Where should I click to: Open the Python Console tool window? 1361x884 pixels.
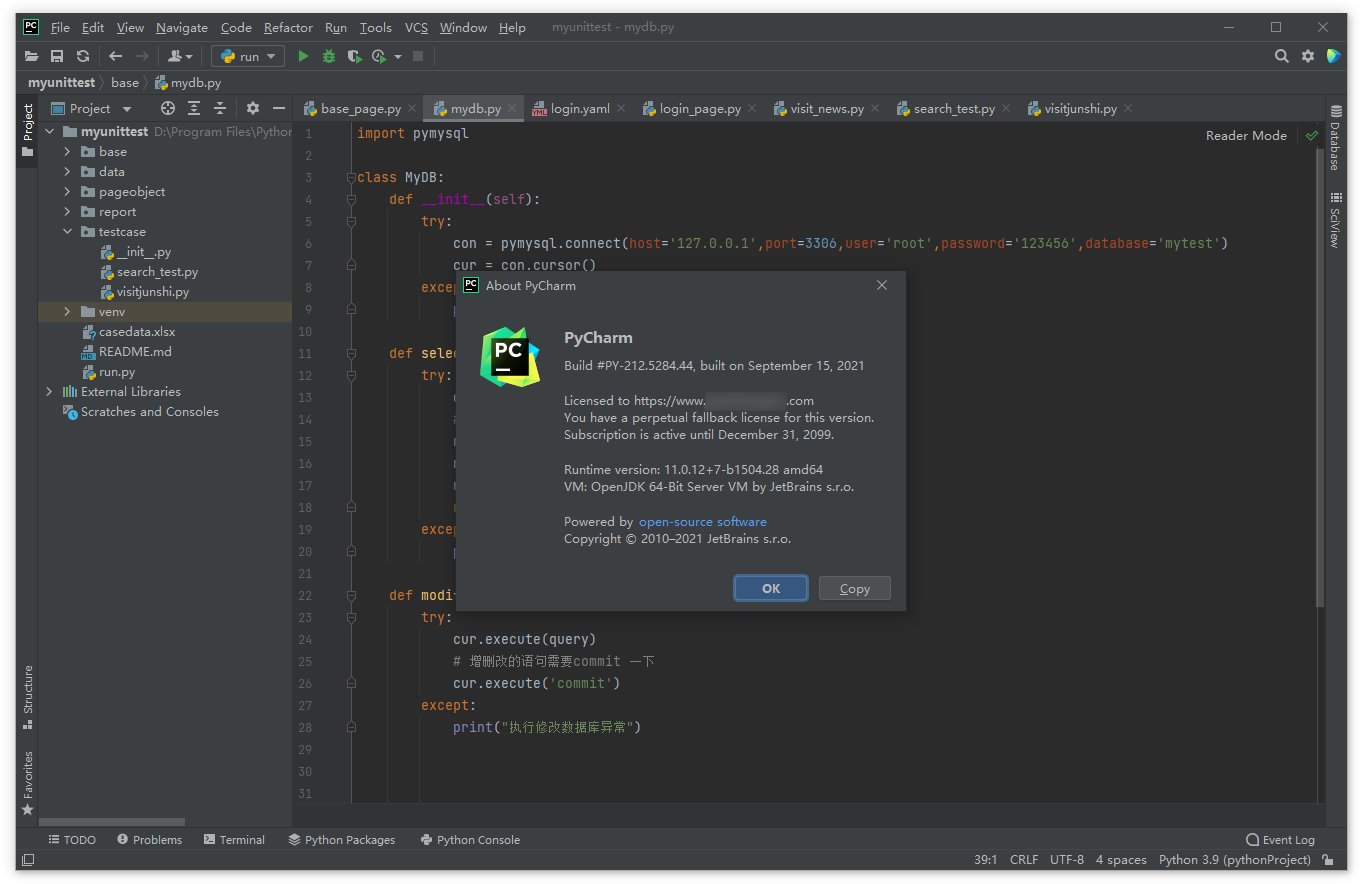[470, 840]
